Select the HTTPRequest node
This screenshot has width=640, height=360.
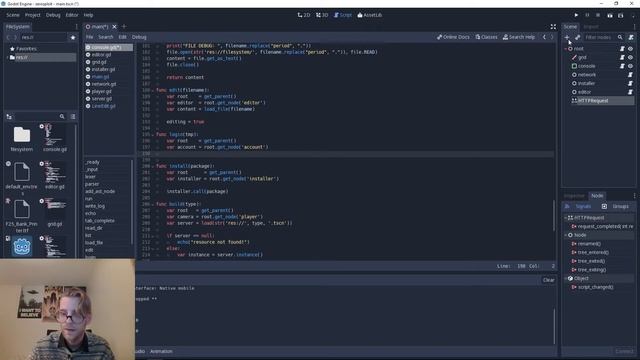point(602,100)
